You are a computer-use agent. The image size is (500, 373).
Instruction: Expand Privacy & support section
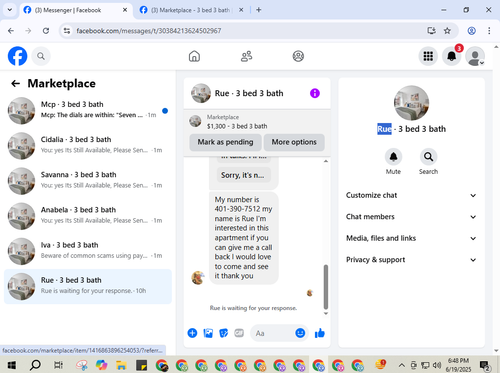(411, 260)
